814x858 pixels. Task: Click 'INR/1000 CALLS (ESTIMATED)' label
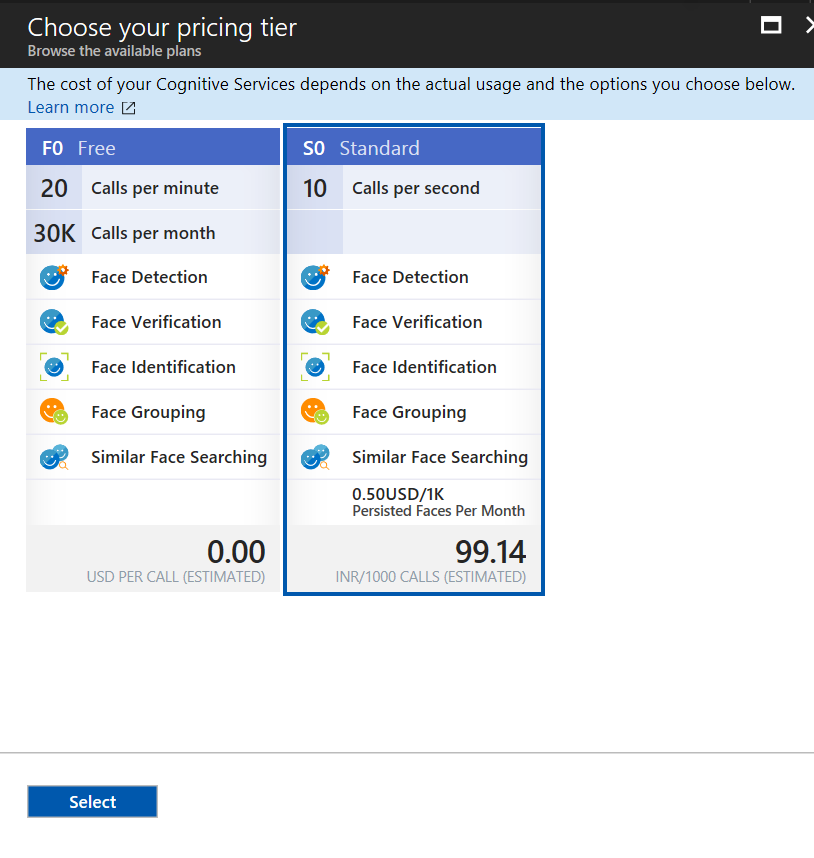click(431, 577)
